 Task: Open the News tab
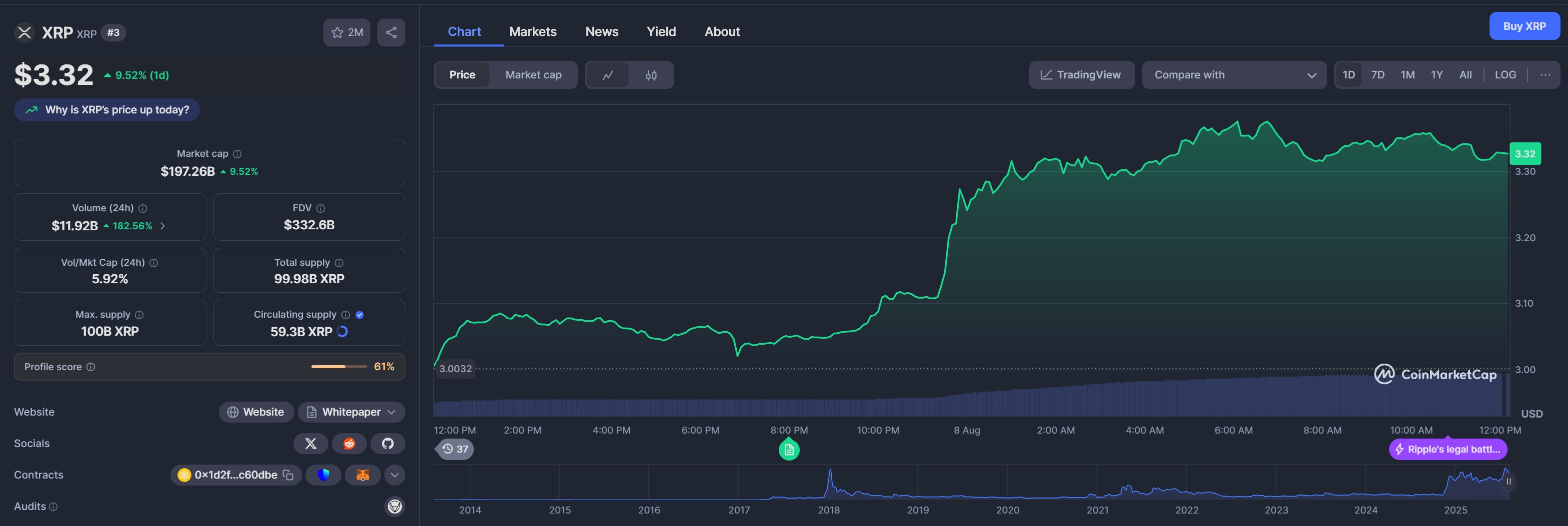click(x=601, y=31)
